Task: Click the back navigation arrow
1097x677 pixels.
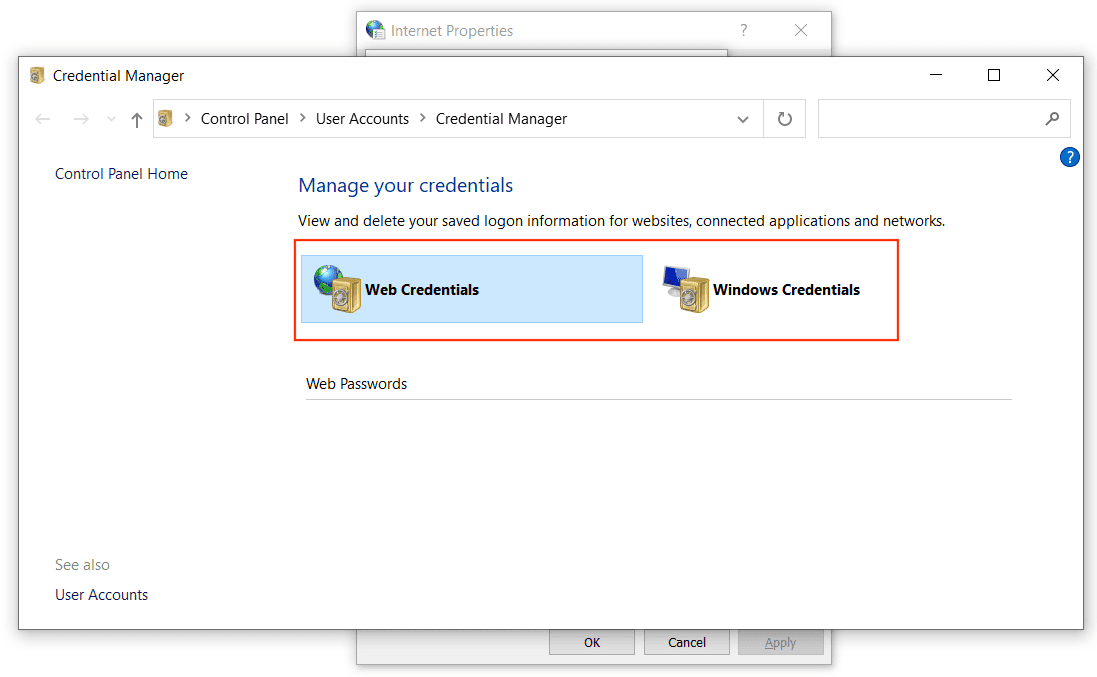Action: click(x=42, y=118)
